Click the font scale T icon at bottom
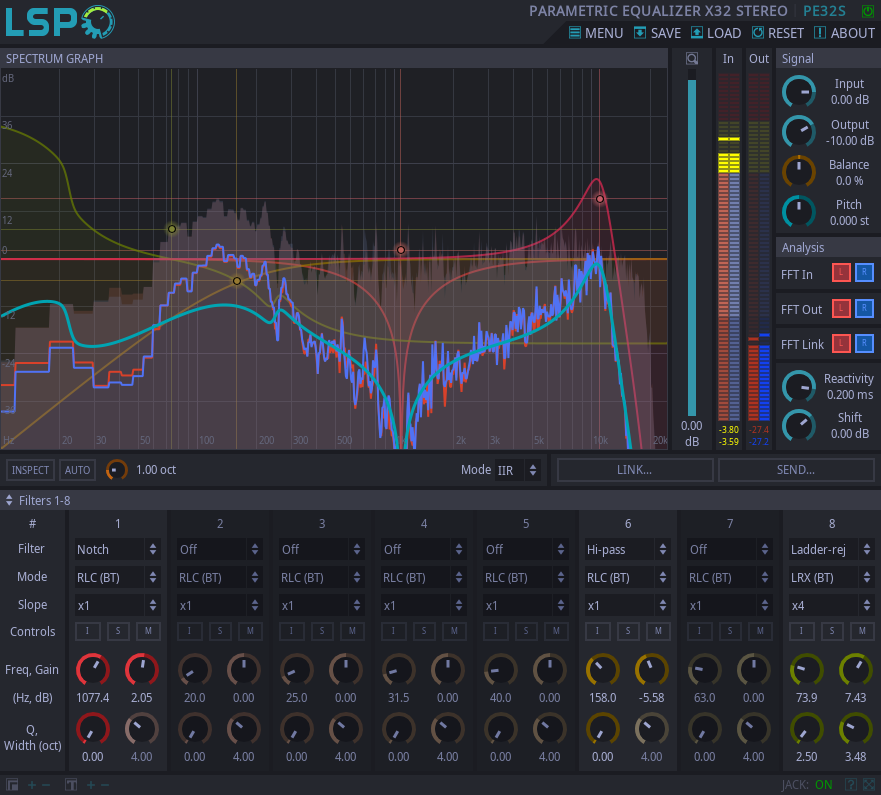881x795 pixels. (71, 785)
